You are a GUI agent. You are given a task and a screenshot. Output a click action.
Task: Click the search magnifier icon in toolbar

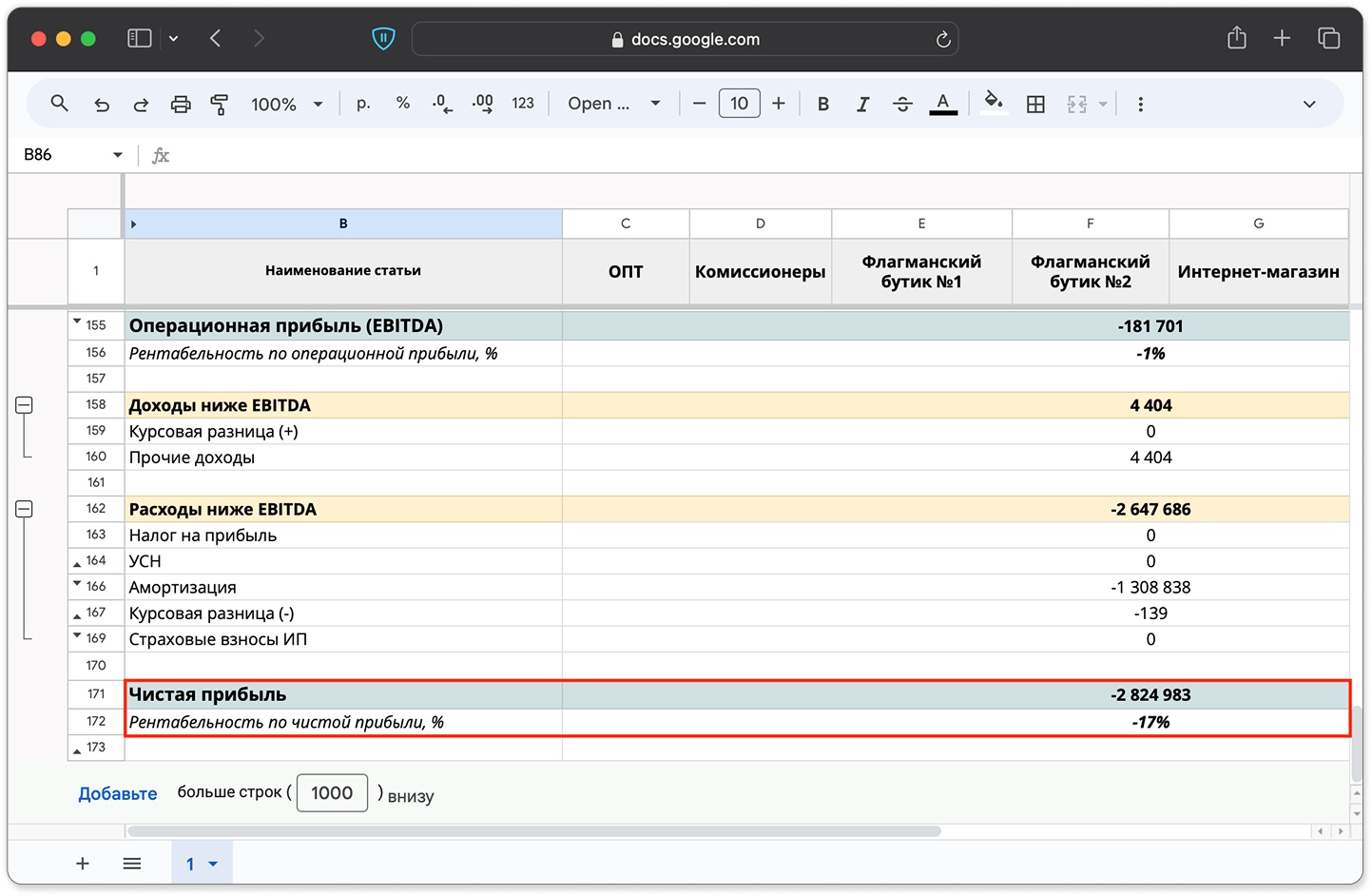[59, 104]
